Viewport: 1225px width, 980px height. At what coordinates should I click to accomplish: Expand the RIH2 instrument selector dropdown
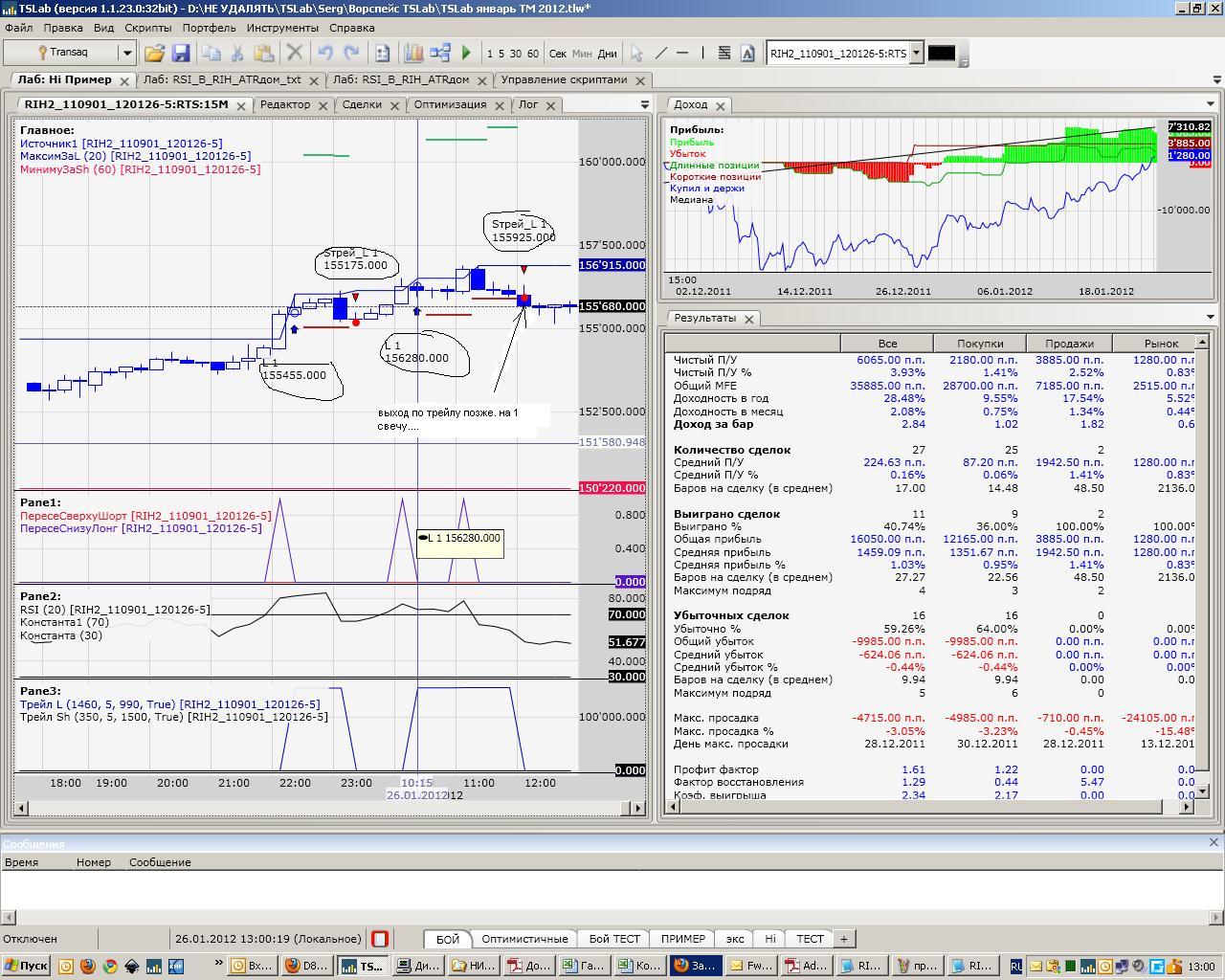pos(916,54)
